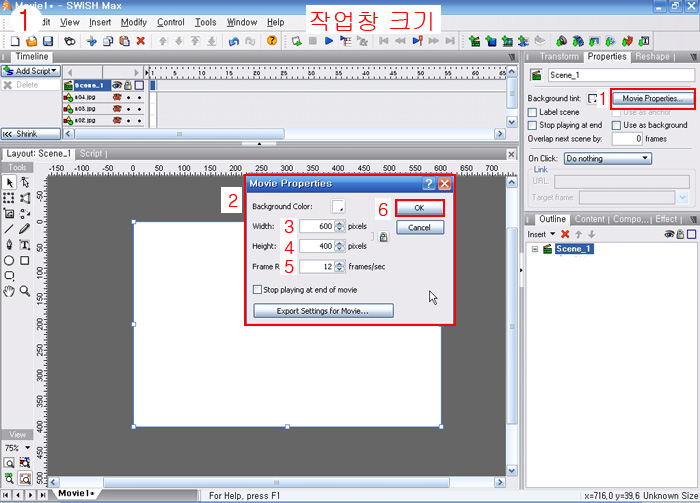Click the Movie Properties button
The width and height of the screenshot is (700, 503).
(x=652, y=99)
